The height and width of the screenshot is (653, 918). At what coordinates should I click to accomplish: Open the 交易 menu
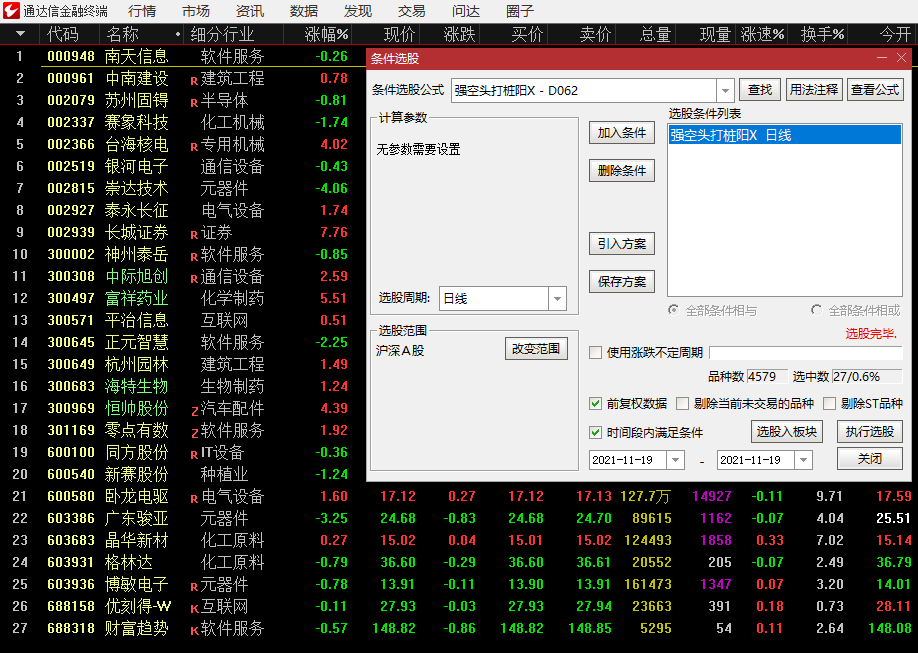click(411, 11)
